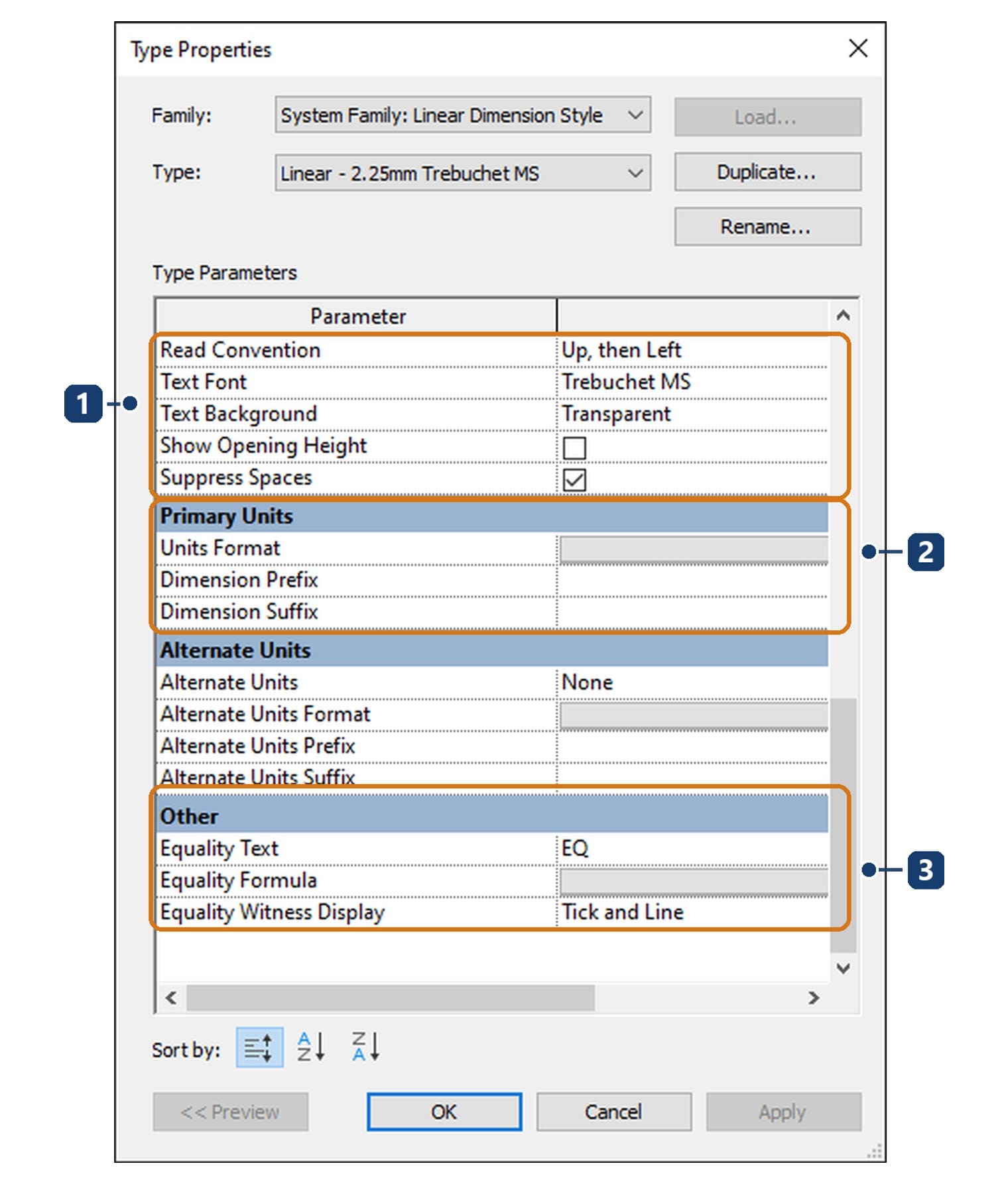
Task: Click the Alternate Units Prefix value field
Action: [692, 746]
